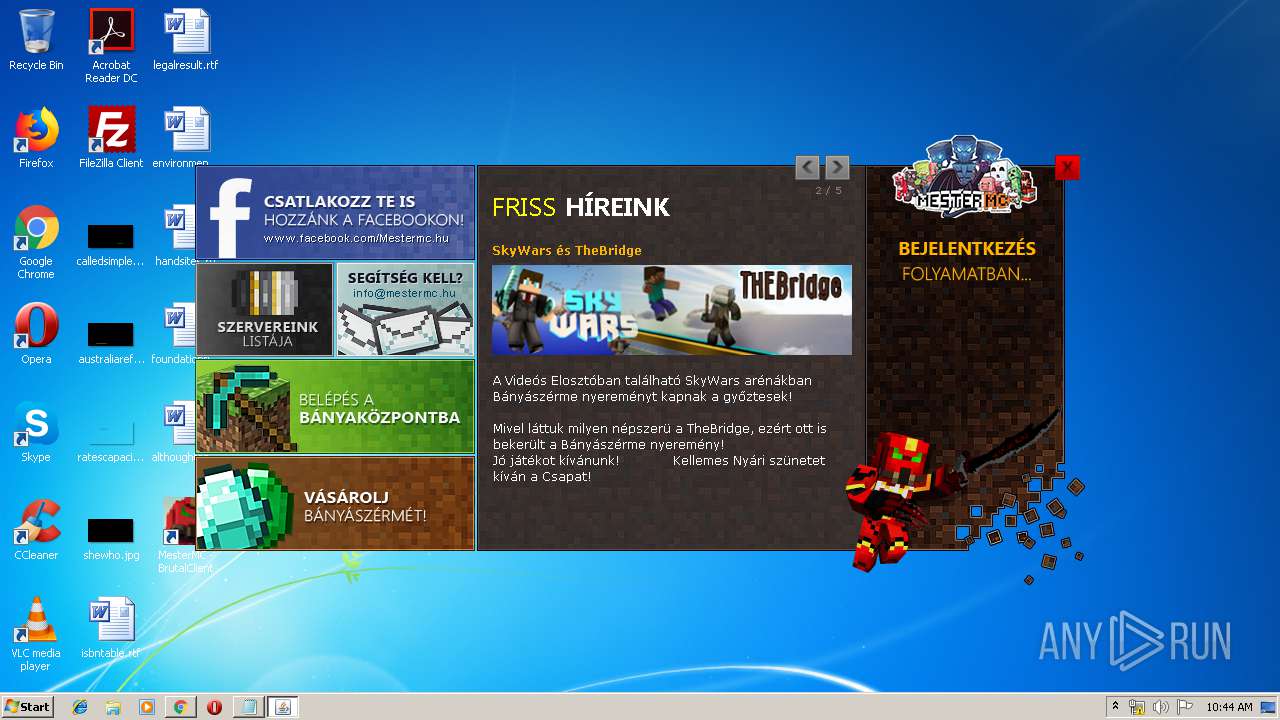Click the BEJELENTKEZÉS FOLYAMATBAN status text

coord(966,261)
